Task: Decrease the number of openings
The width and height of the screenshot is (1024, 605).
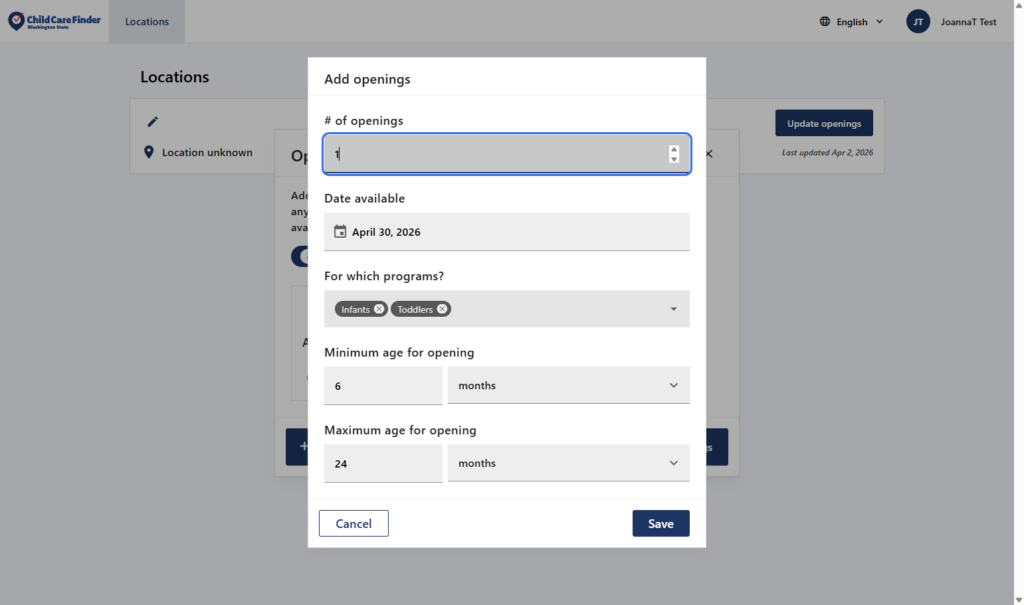Action: (x=674, y=159)
